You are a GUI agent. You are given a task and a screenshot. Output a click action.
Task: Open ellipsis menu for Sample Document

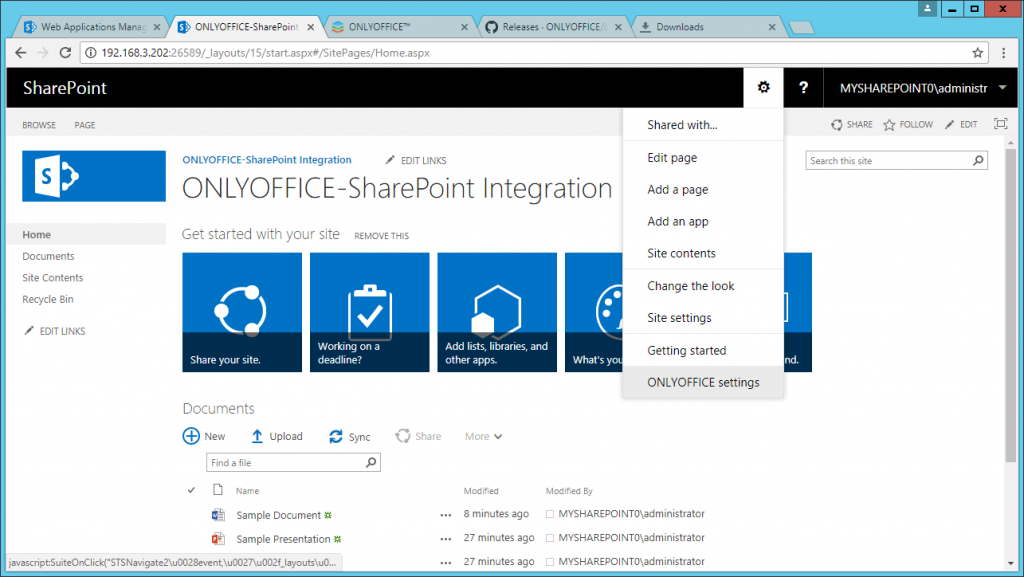pos(445,515)
